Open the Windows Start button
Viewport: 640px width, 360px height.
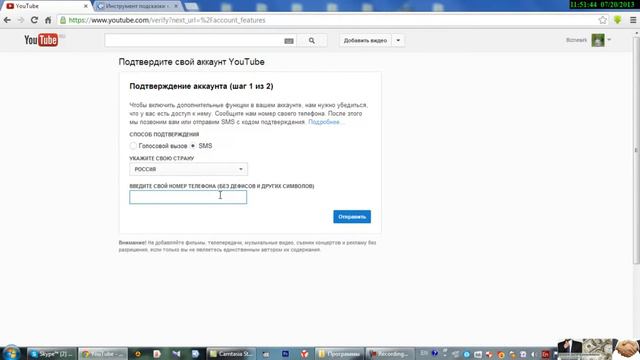11,353
